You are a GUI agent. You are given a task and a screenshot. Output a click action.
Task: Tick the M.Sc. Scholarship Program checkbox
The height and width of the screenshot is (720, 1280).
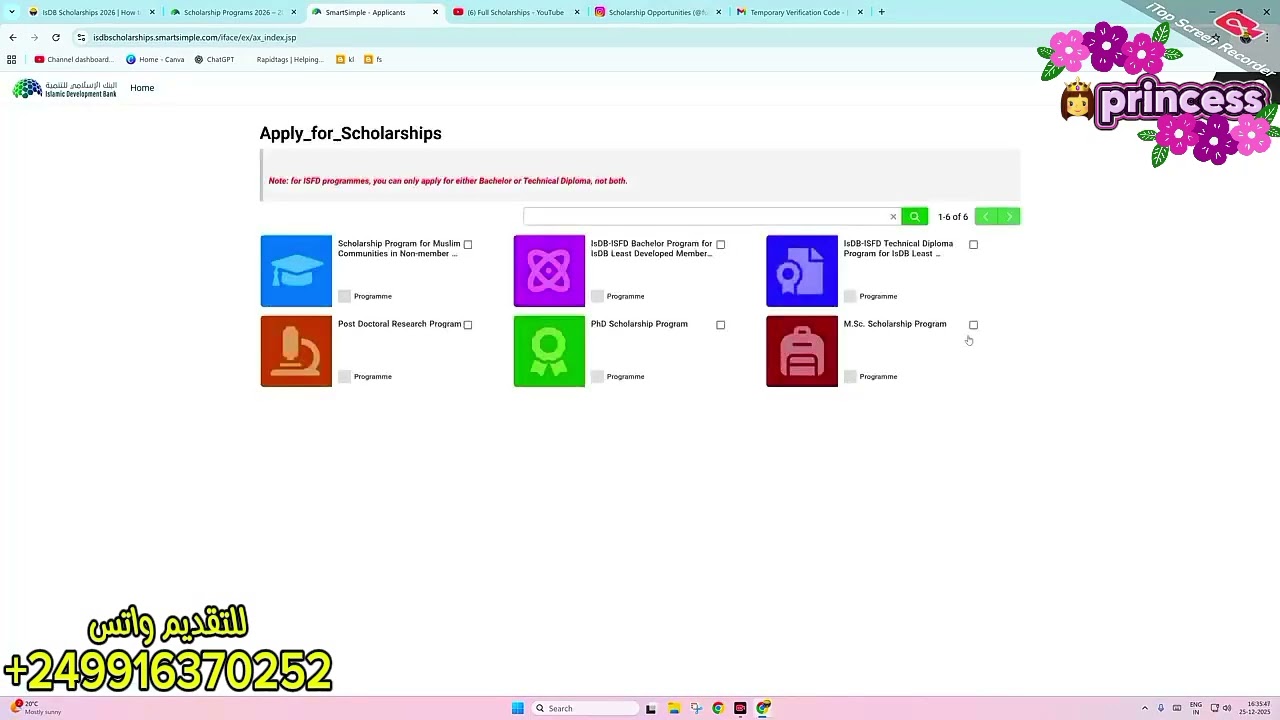973,325
